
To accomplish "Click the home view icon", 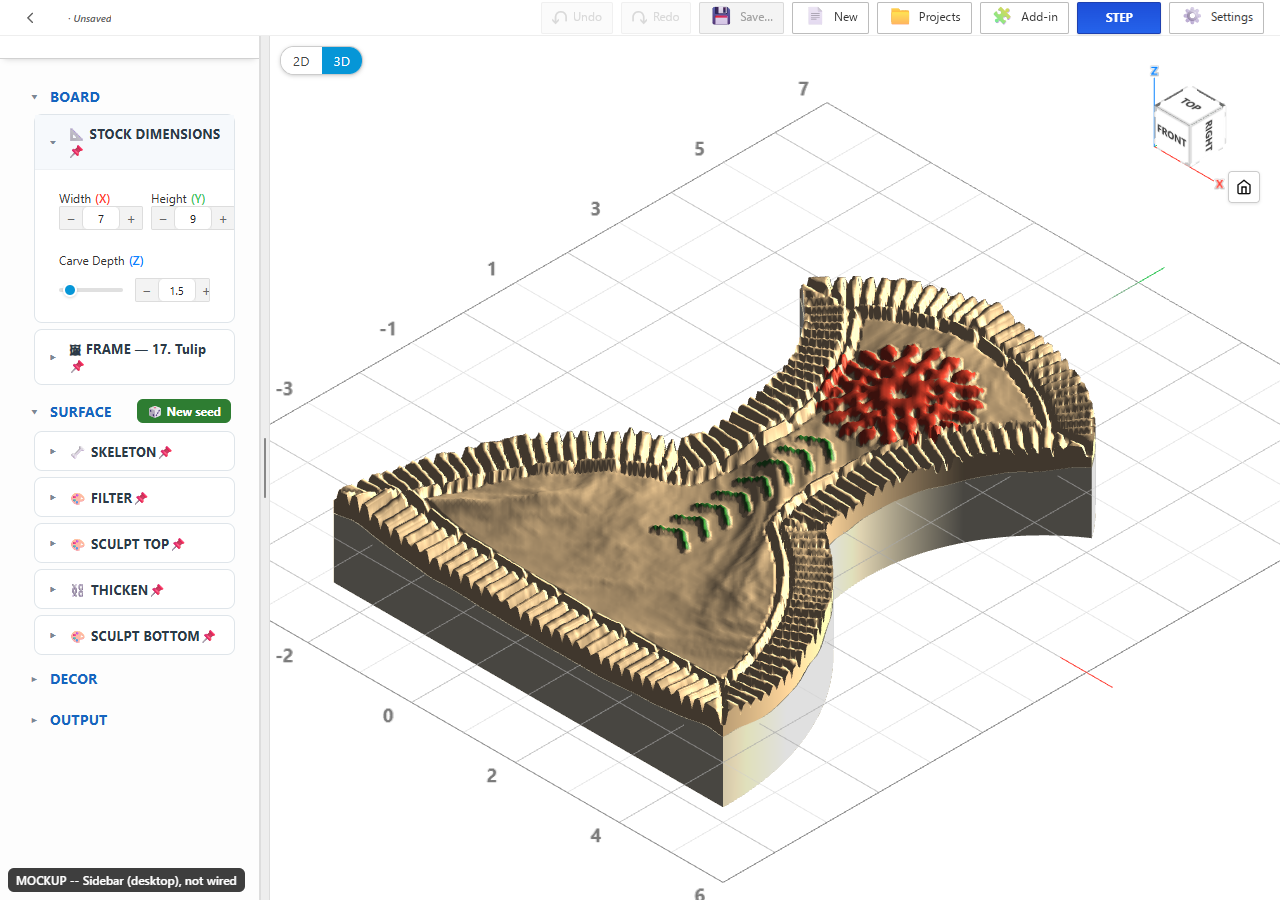I will pos(1243,187).
